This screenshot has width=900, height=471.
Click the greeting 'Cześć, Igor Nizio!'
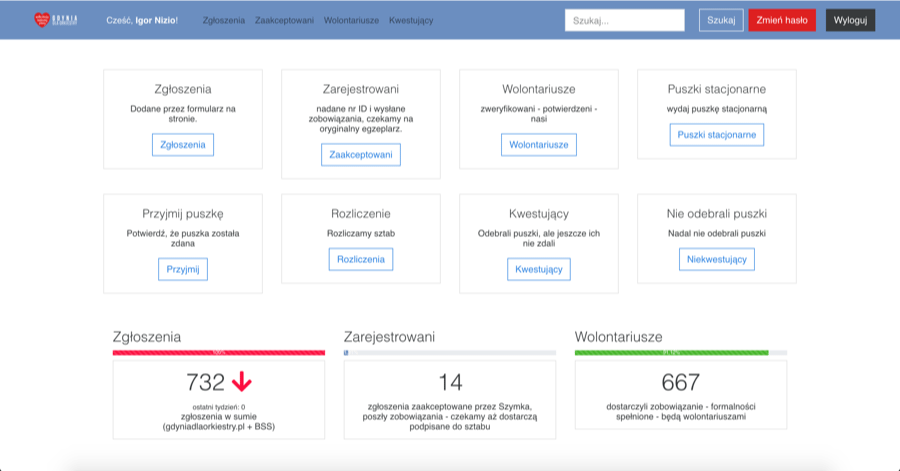(x=142, y=20)
